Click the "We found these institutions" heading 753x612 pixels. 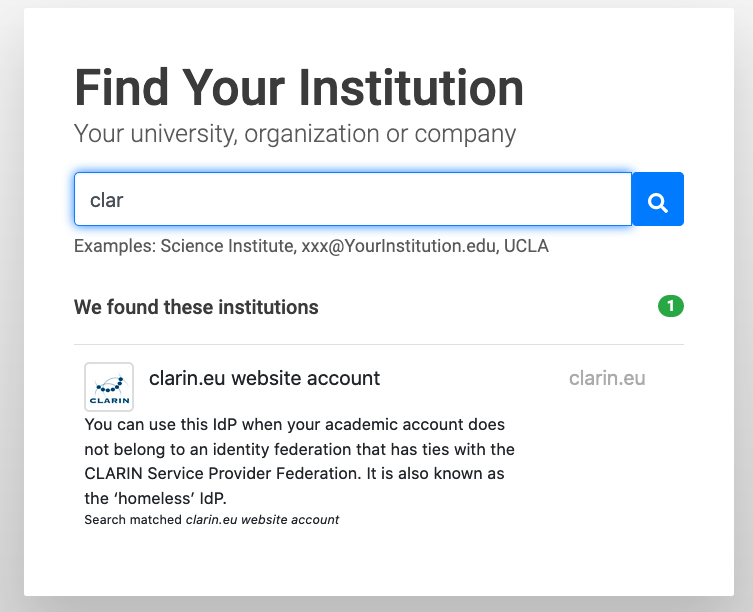[x=196, y=307]
